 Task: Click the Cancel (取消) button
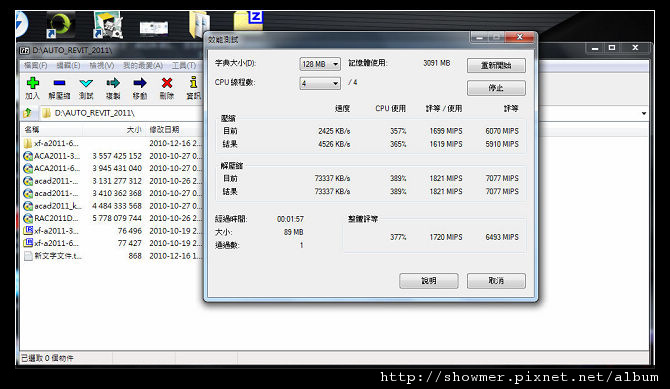tap(496, 281)
